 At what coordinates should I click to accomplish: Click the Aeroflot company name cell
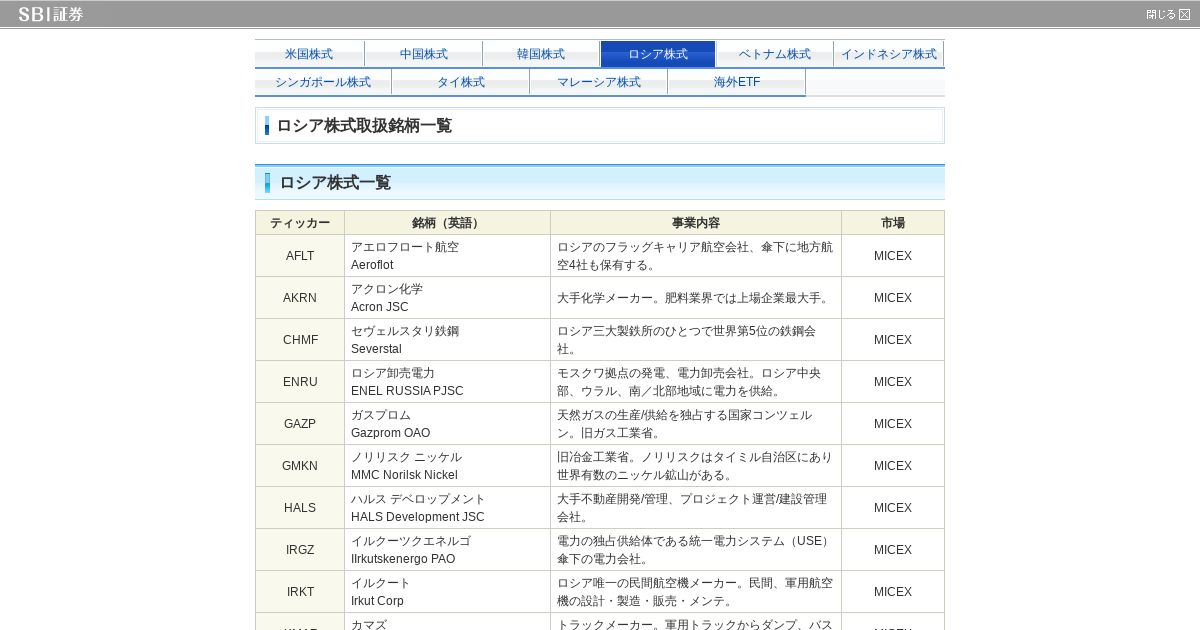[x=447, y=256]
